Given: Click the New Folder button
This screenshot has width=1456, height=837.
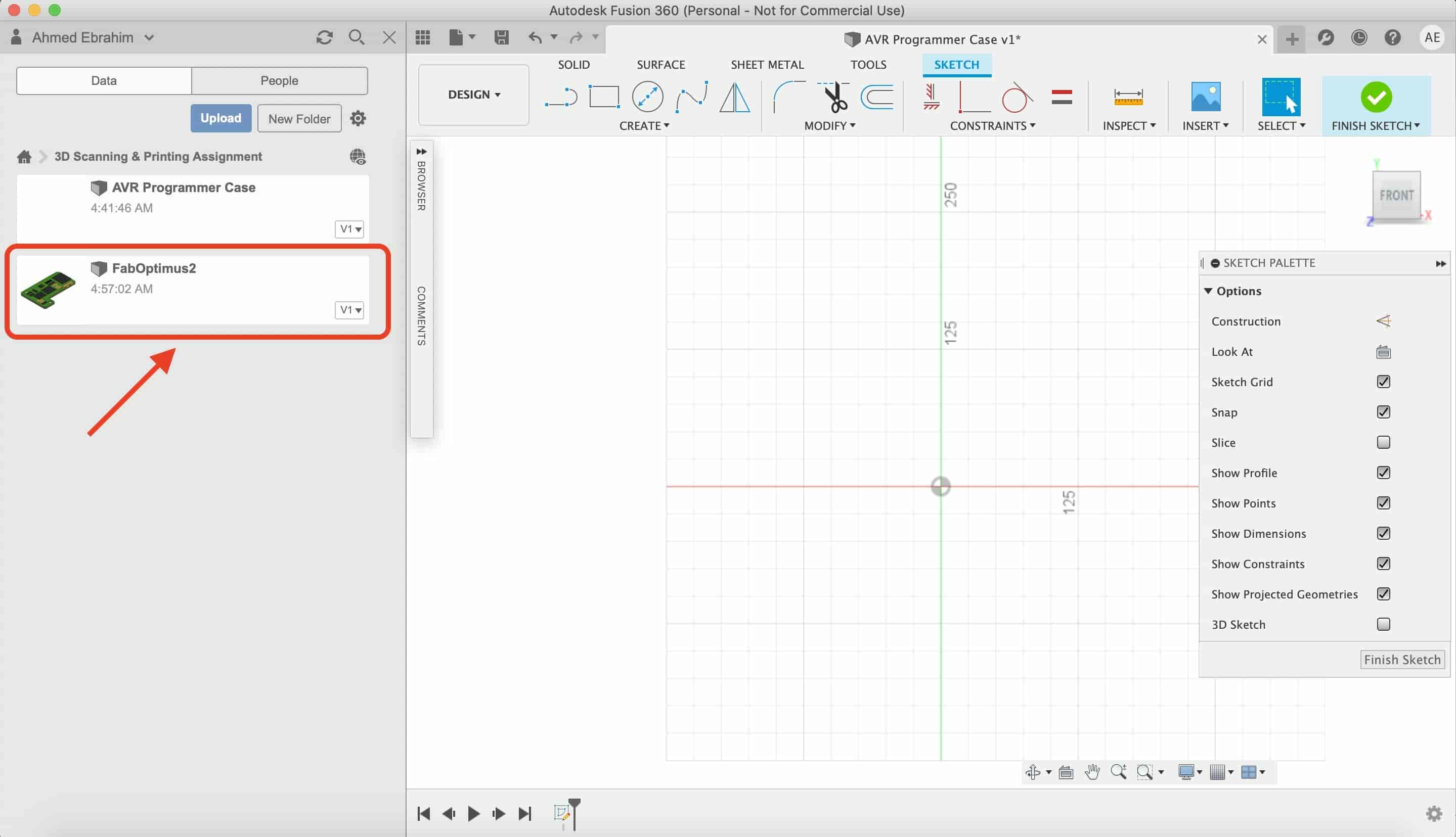Looking at the screenshot, I should [299, 118].
